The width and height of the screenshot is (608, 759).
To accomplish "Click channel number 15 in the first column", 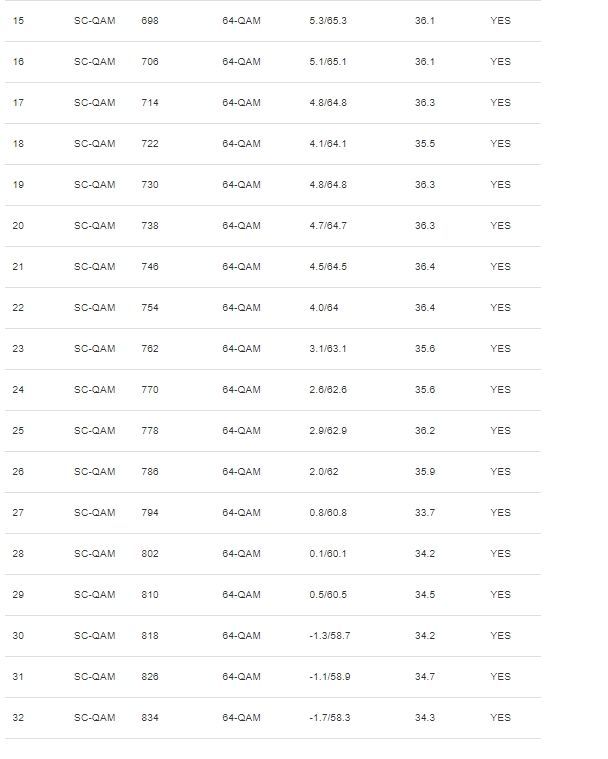I will [x=18, y=21].
